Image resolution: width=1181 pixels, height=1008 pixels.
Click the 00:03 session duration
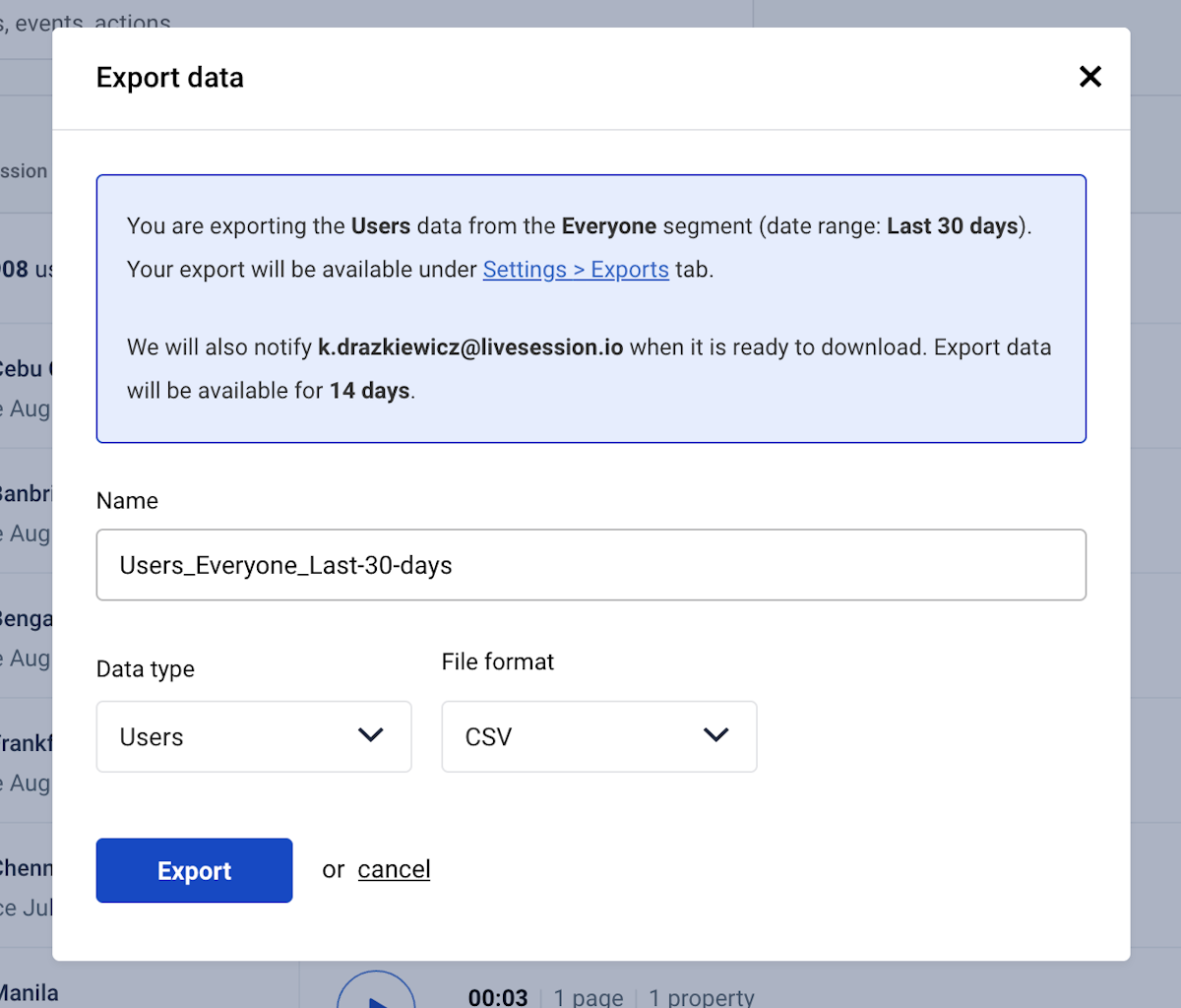pyautogui.click(x=498, y=997)
